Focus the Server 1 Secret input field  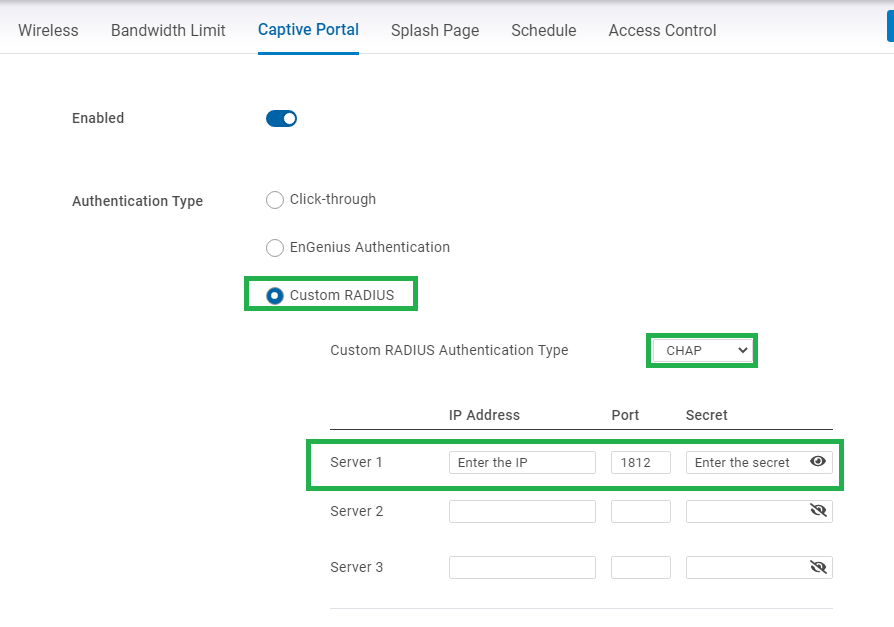(745, 462)
